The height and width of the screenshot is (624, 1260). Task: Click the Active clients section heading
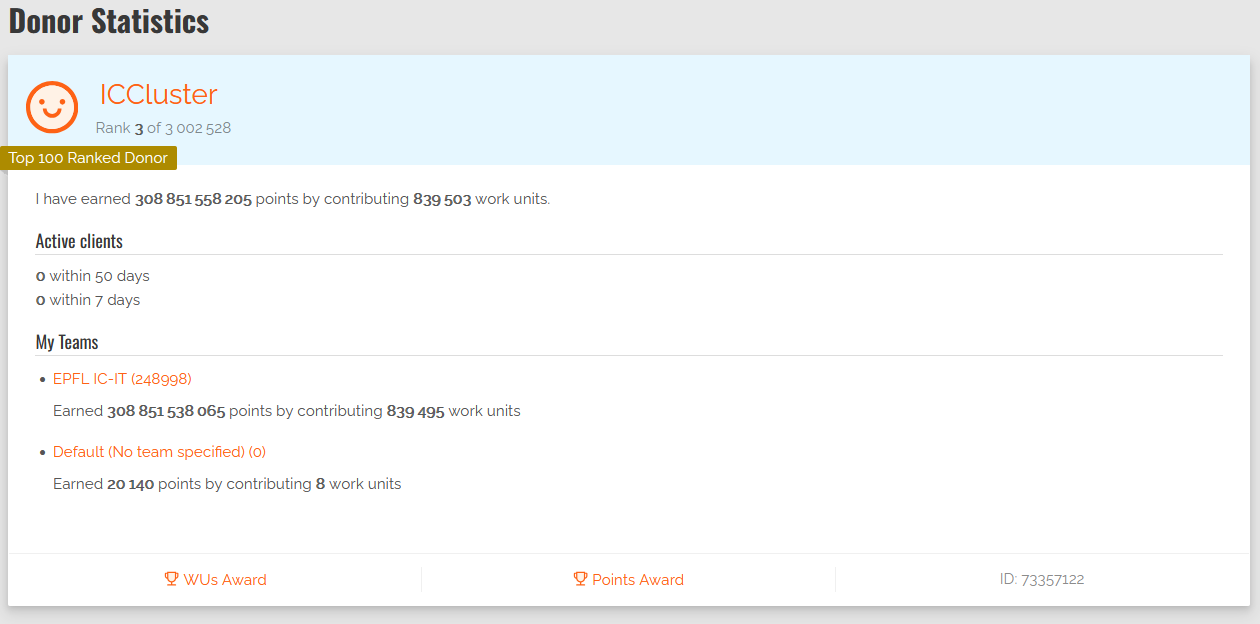79,241
